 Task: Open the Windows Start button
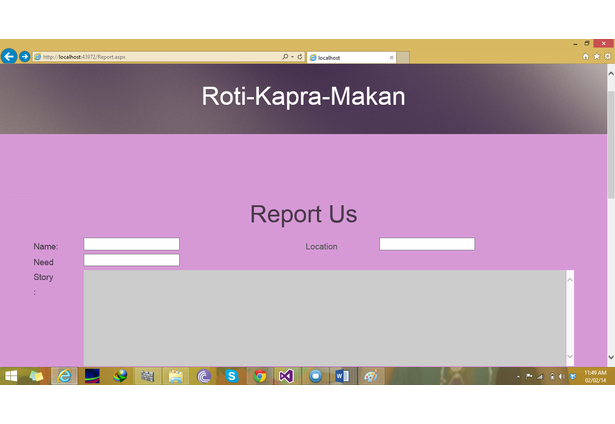(11, 376)
